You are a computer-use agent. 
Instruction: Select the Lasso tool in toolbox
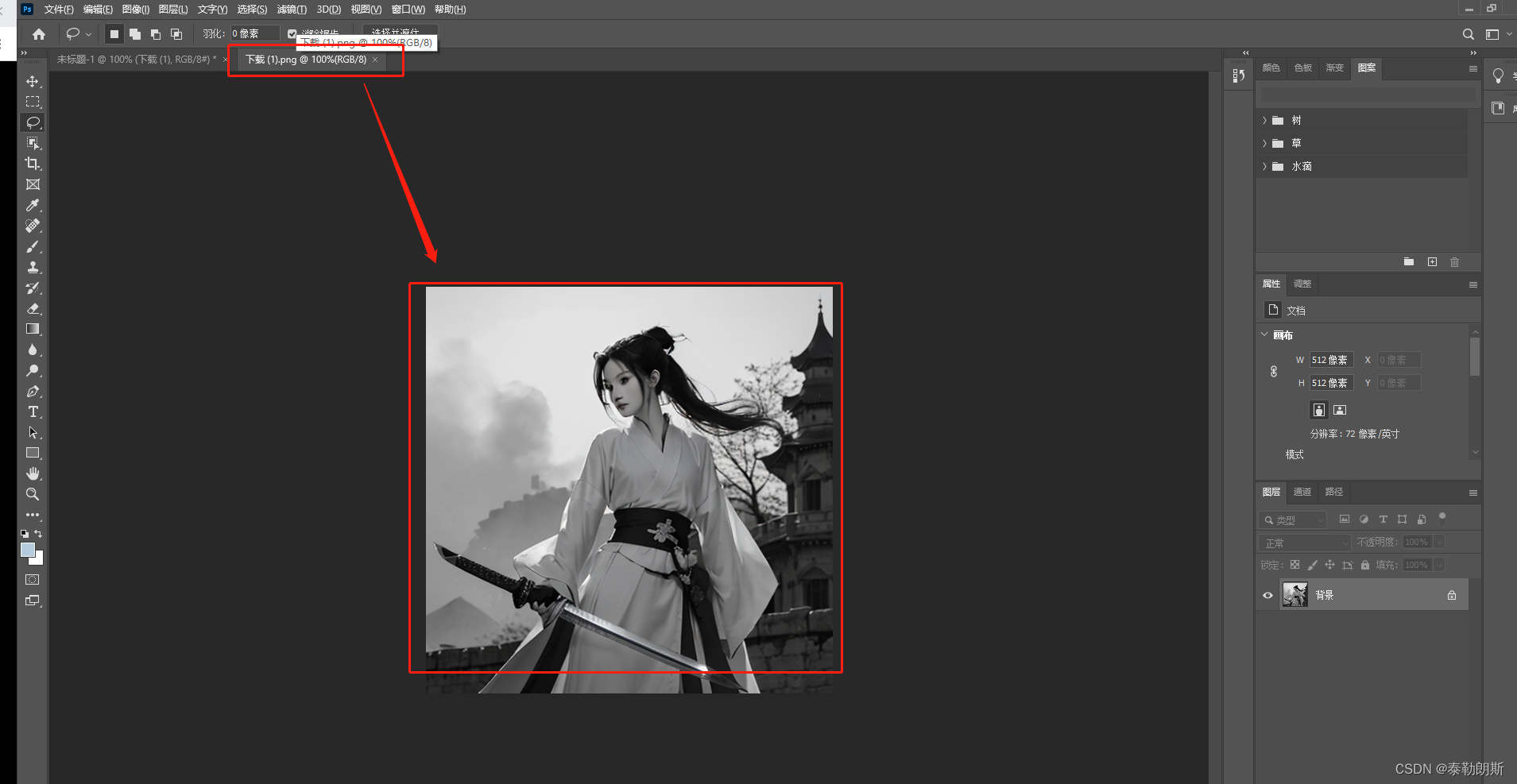click(x=33, y=122)
